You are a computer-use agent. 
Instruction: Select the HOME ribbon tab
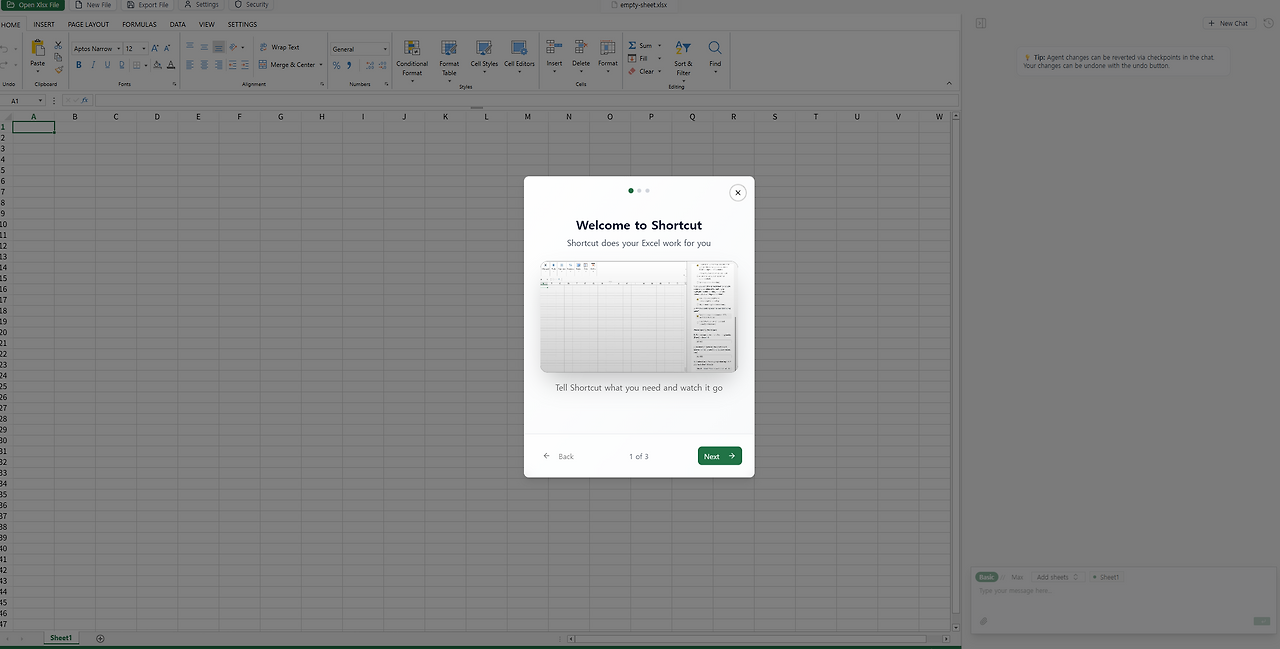point(11,24)
